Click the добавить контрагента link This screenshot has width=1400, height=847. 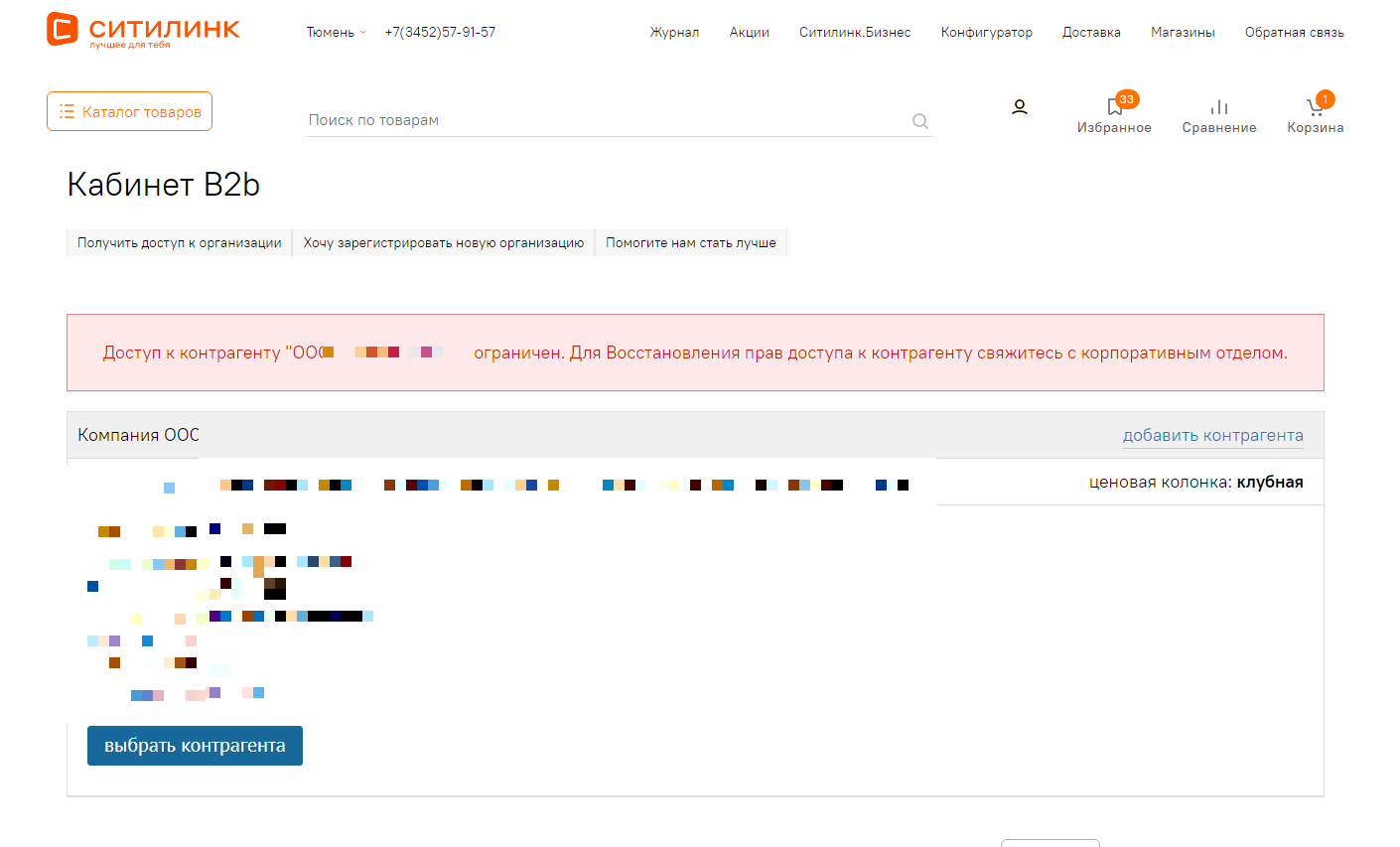(1212, 435)
